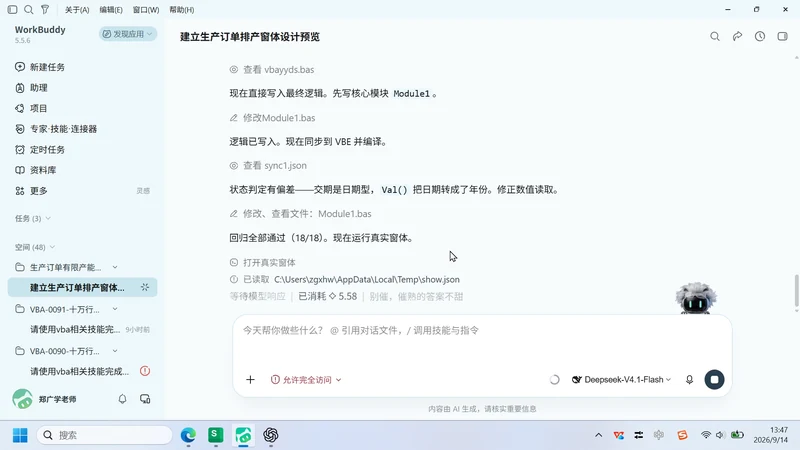Show hidden system tray icons
This screenshot has width=800, height=450.
(598, 435)
